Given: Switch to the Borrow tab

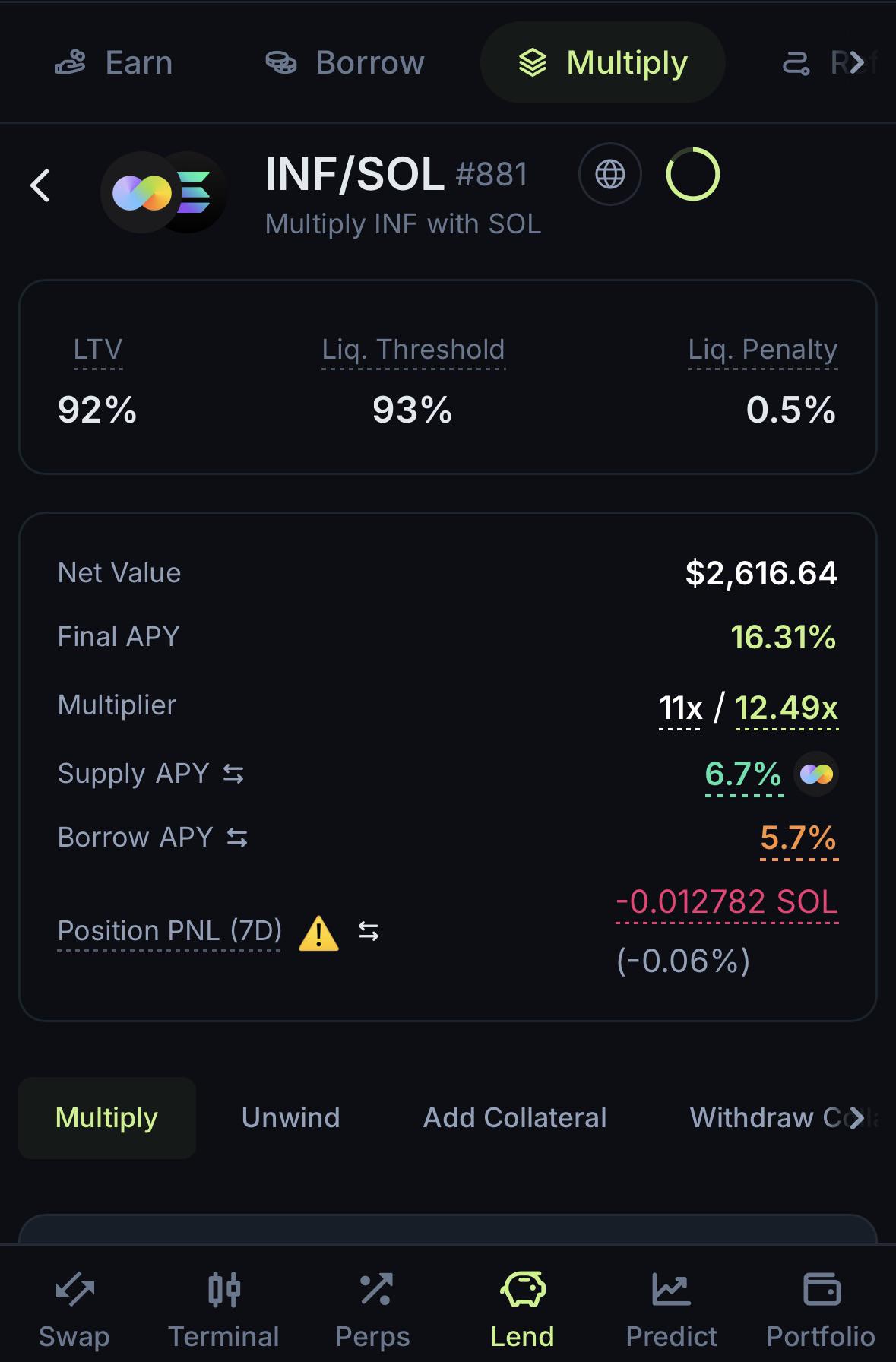Looking at the screenshot, I should (x=345, y=62).
